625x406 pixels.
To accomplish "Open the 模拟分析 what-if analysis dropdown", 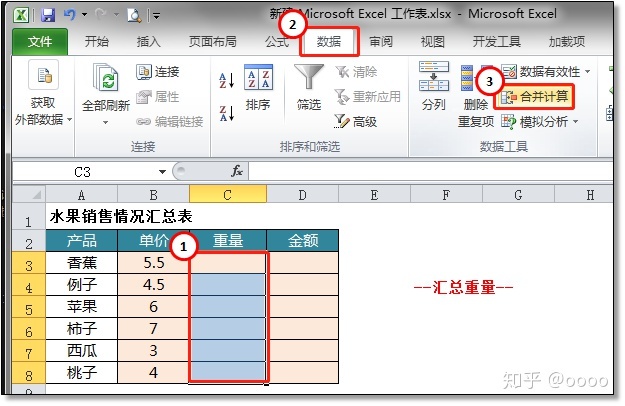I will (540, 122).
